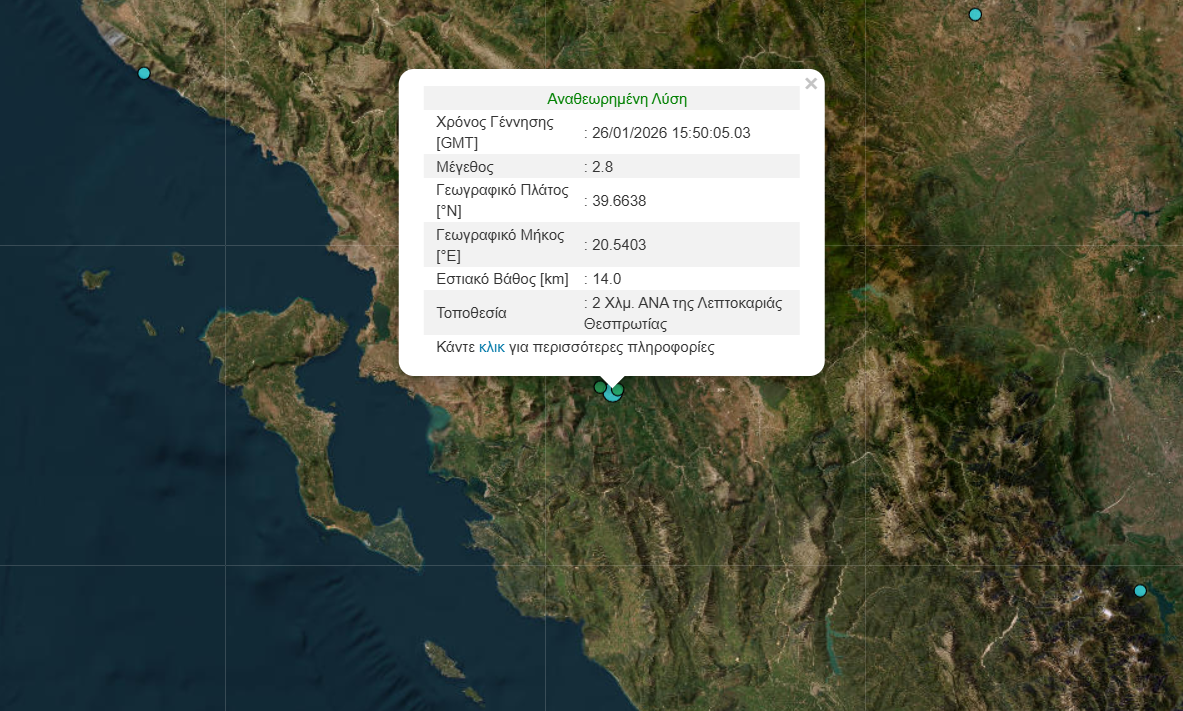The image size is (1183, 711).
Task: Select the cyan earthquake marker at the top-right map edge
Action: [975, 14]
